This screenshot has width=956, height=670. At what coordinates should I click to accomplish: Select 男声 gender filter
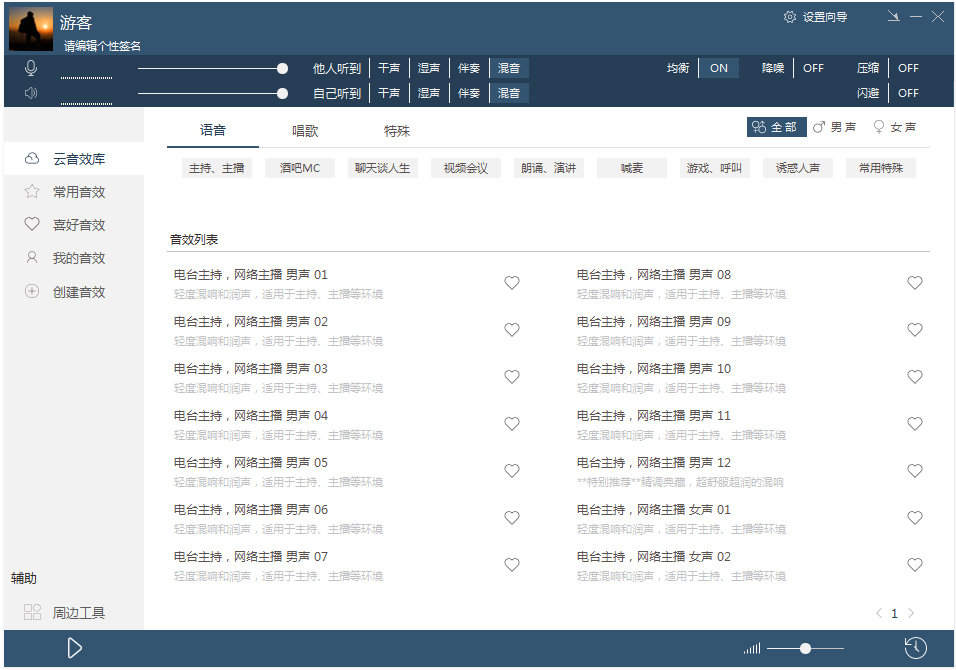click(x=835, y=127)
